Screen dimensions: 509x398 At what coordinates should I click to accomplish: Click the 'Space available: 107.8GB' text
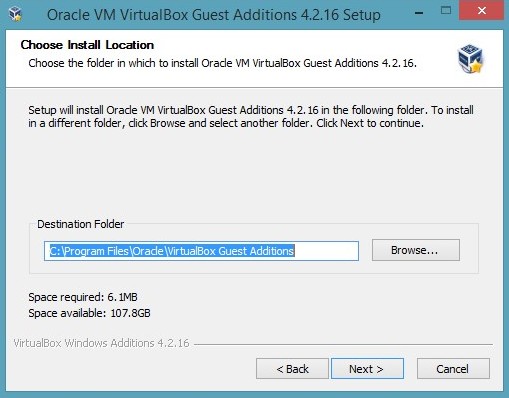89,313
